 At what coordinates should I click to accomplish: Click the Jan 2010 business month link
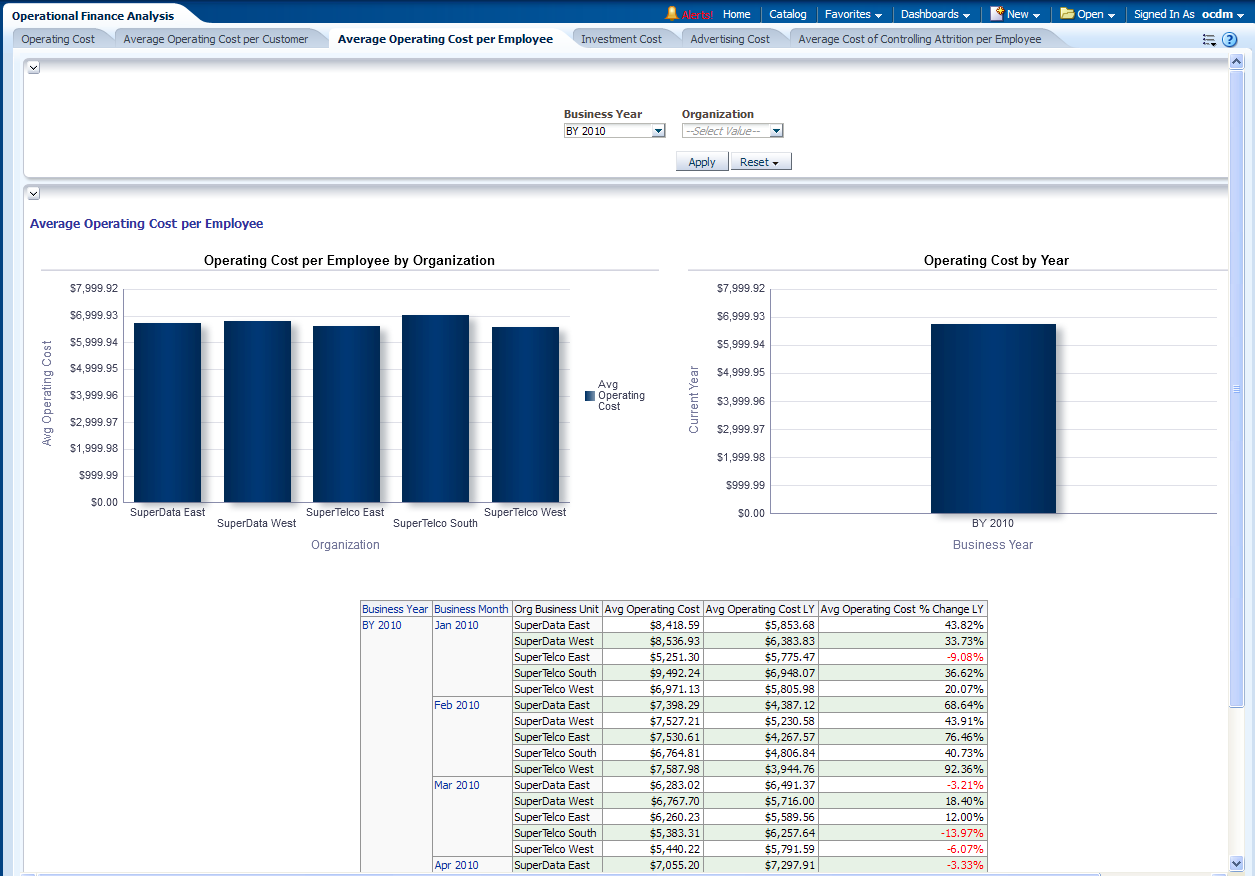coord(456,625)
